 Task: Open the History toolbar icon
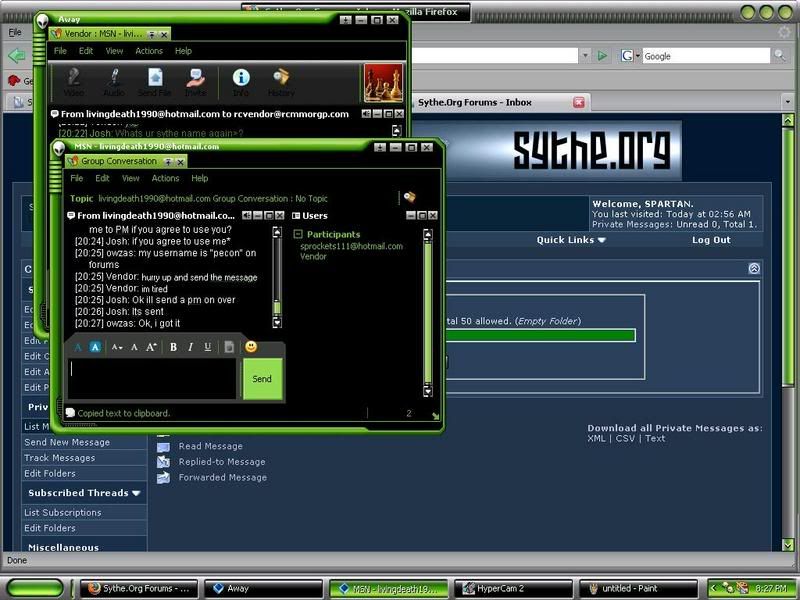coord(281,82)
